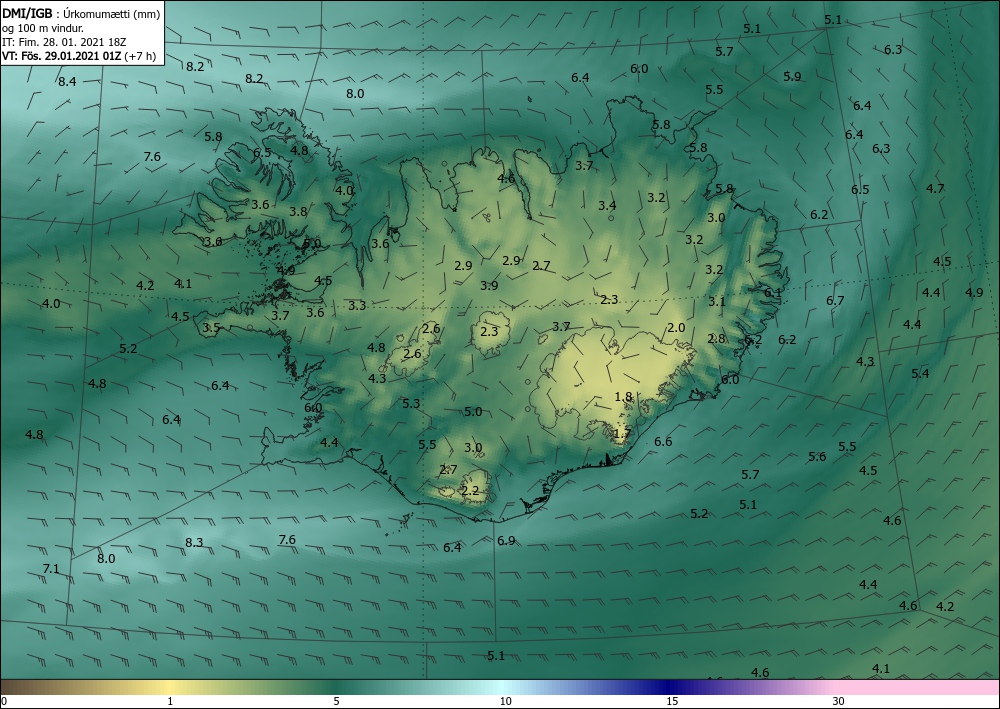
Task: Click the legend tick label '30'
Action: coord(839,701)
